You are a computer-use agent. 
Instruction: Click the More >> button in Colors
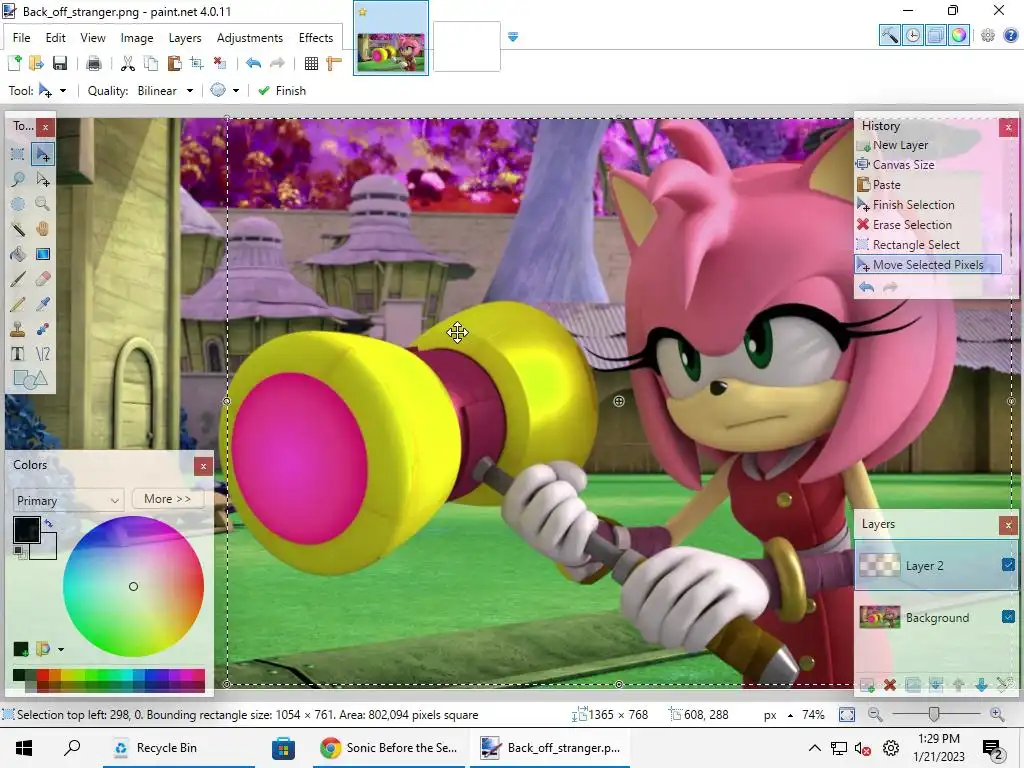(168, 499)
